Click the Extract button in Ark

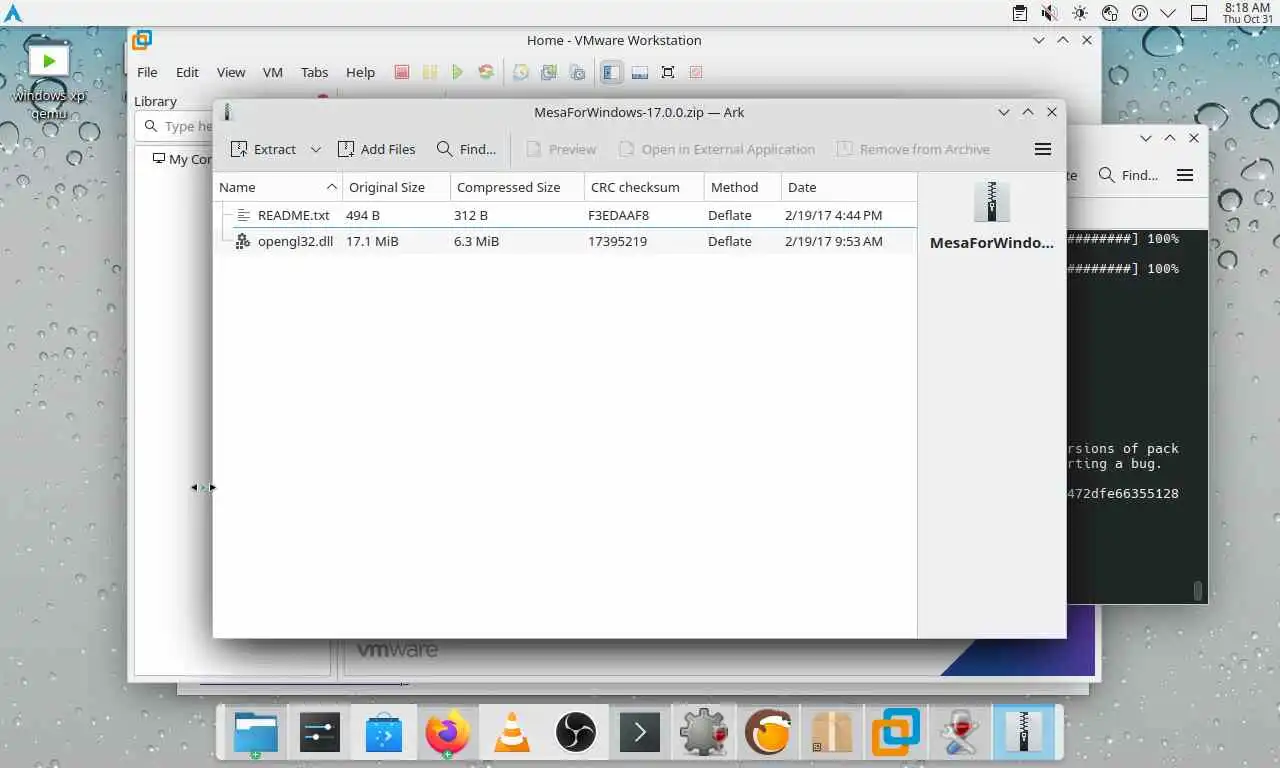pyautogui.click(x=263, y=149)
